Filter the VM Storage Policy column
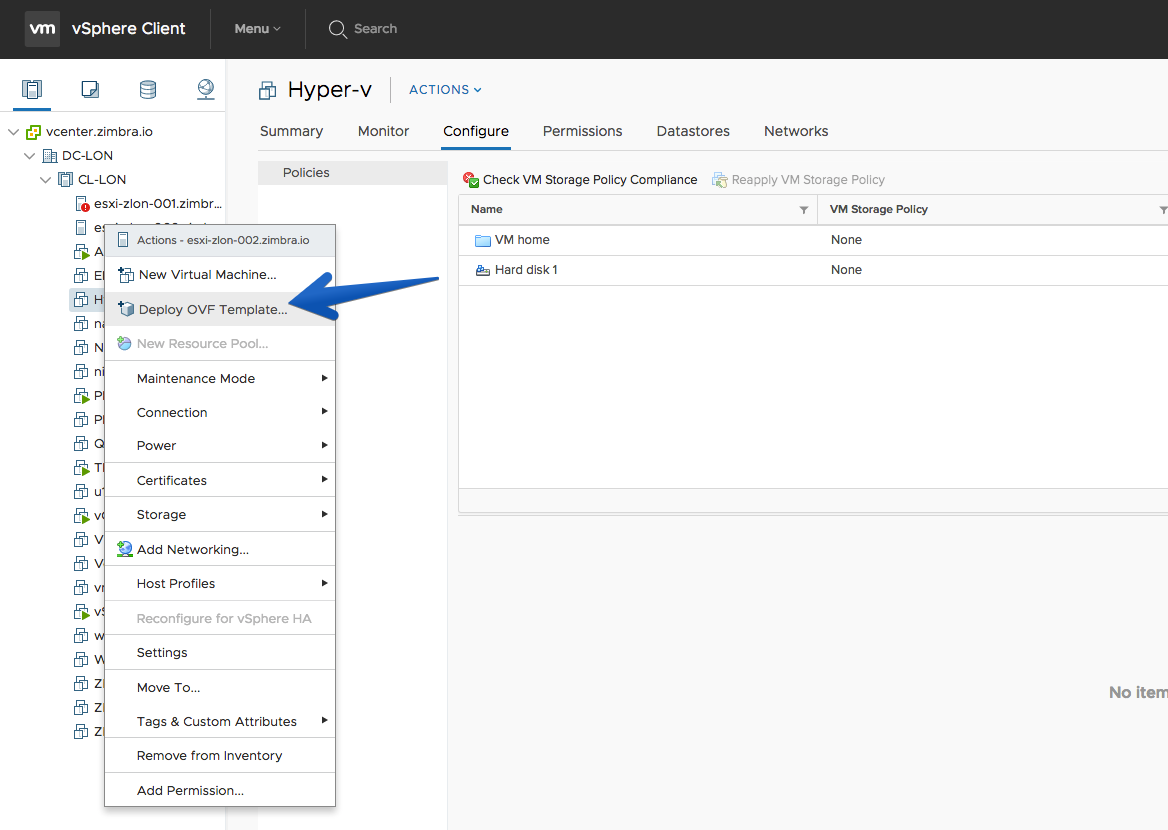The width and height of the screenshot is (1168, 830). click(1163, 210)
